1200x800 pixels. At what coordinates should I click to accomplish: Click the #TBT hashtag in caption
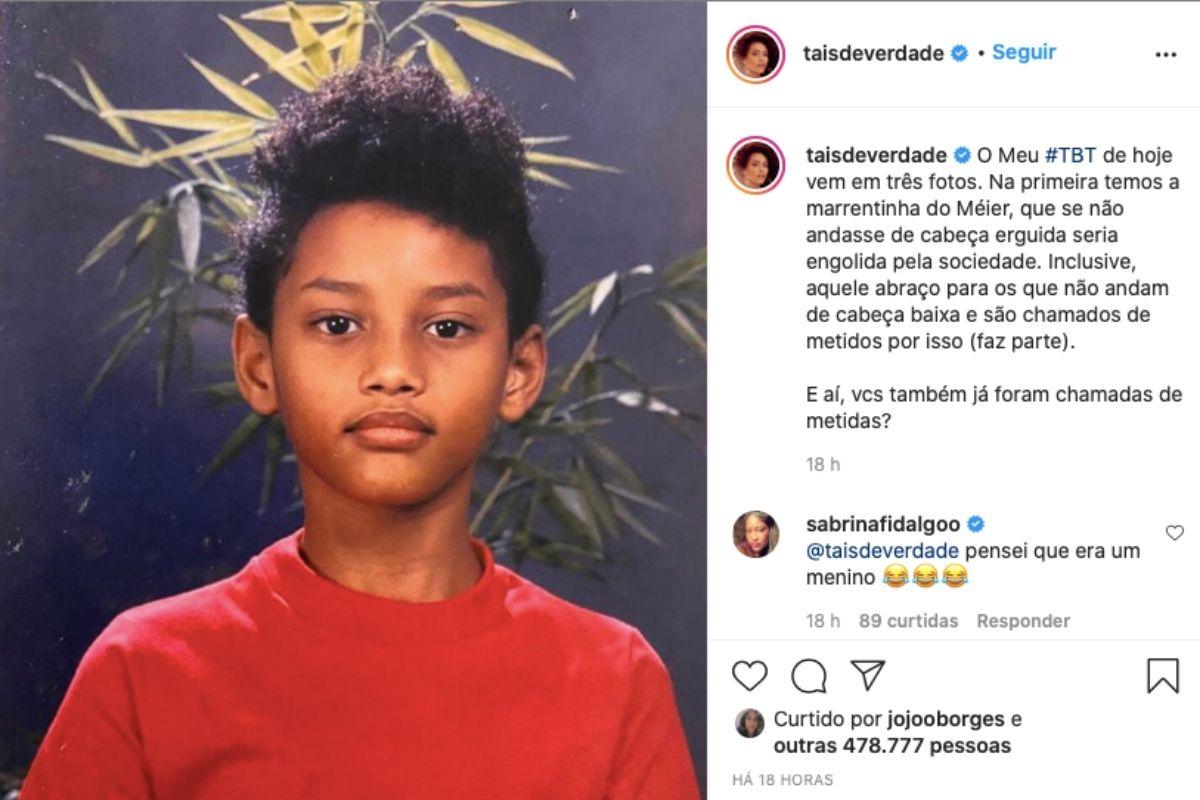pyautogui.click(x=1068, y=156)
